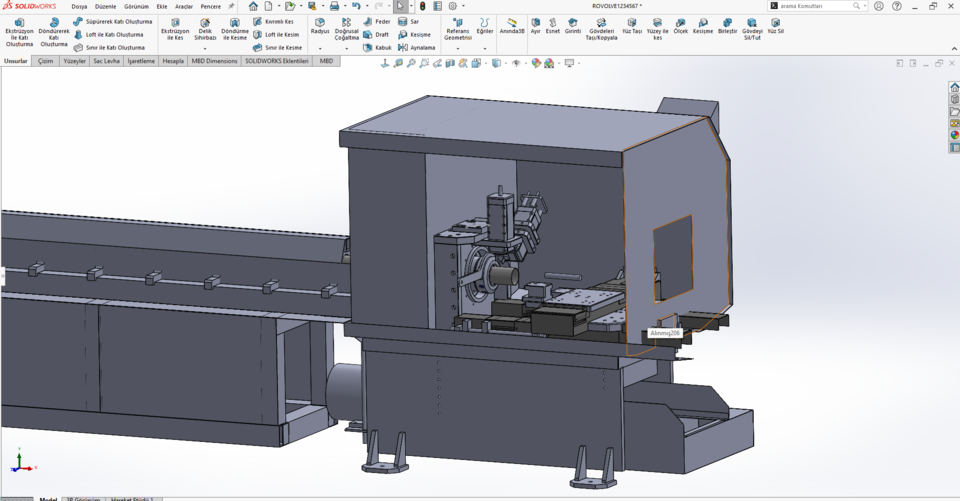
Task: Choose Loft ile Katı Oluşturma command
Action: (108, 35)
